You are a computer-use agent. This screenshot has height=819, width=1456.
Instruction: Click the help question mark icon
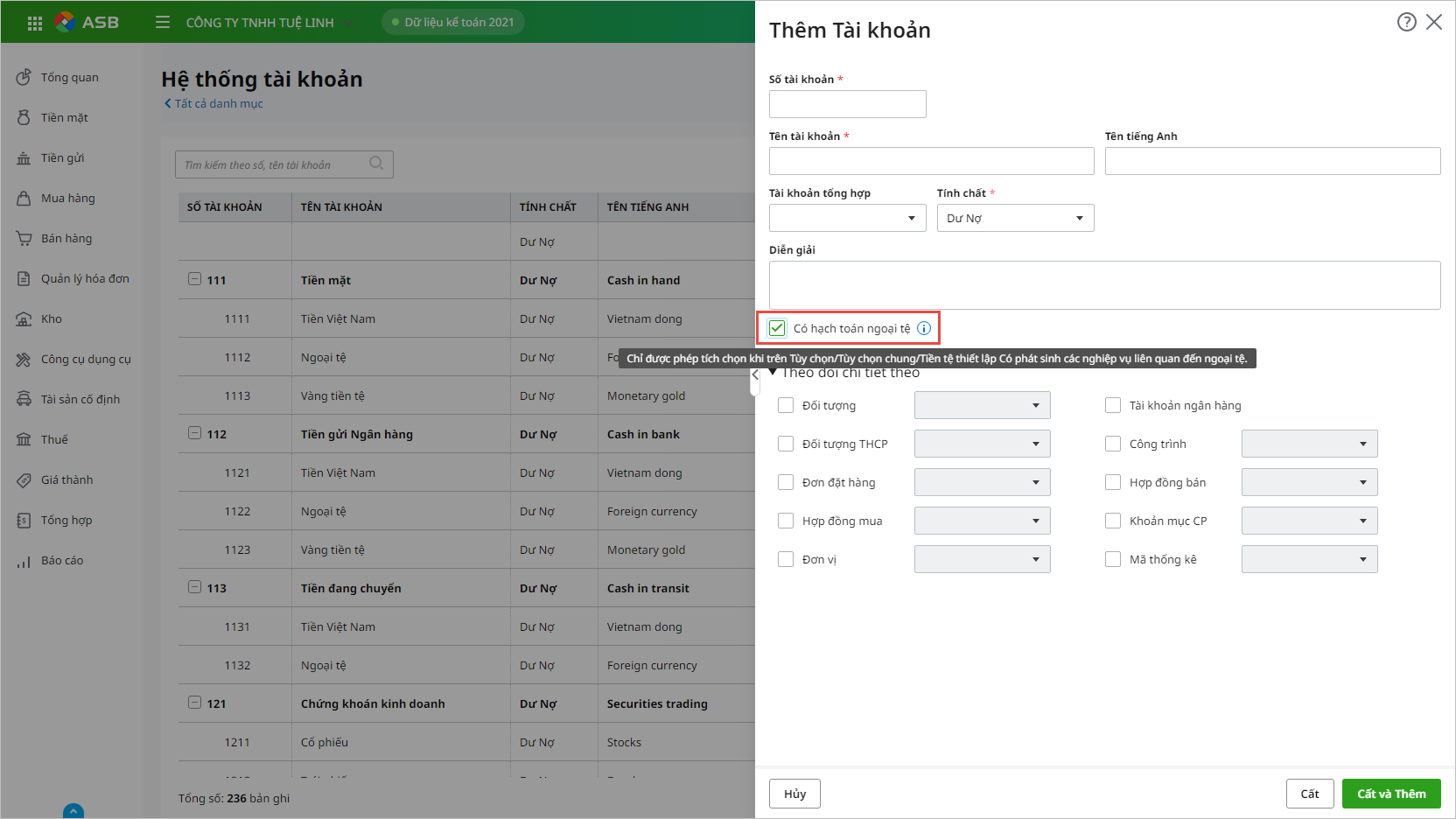tap(1406, 22)
